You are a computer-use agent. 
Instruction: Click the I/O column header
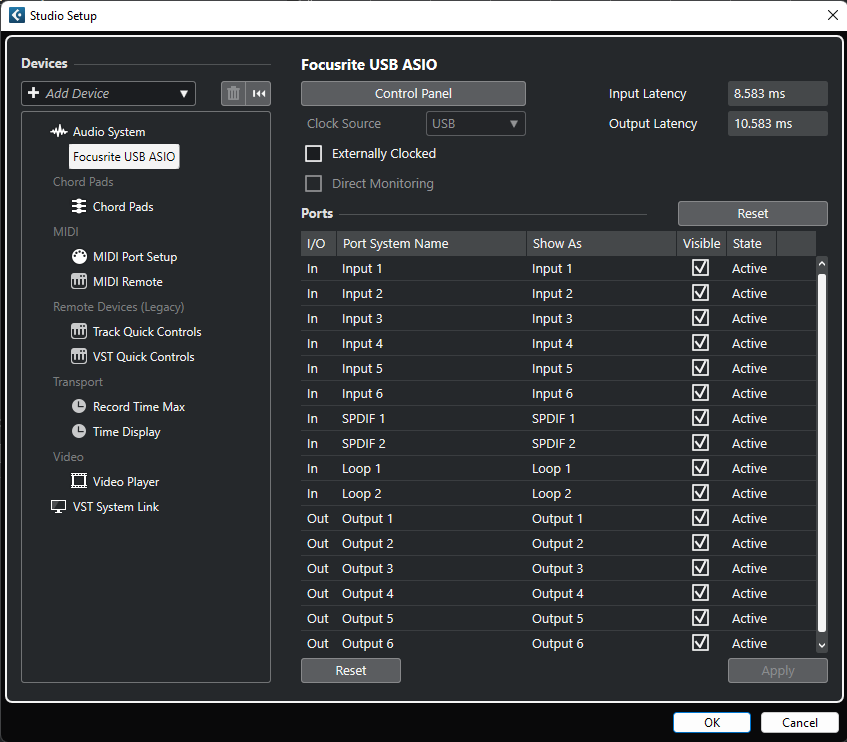click(x=318, y=244)
